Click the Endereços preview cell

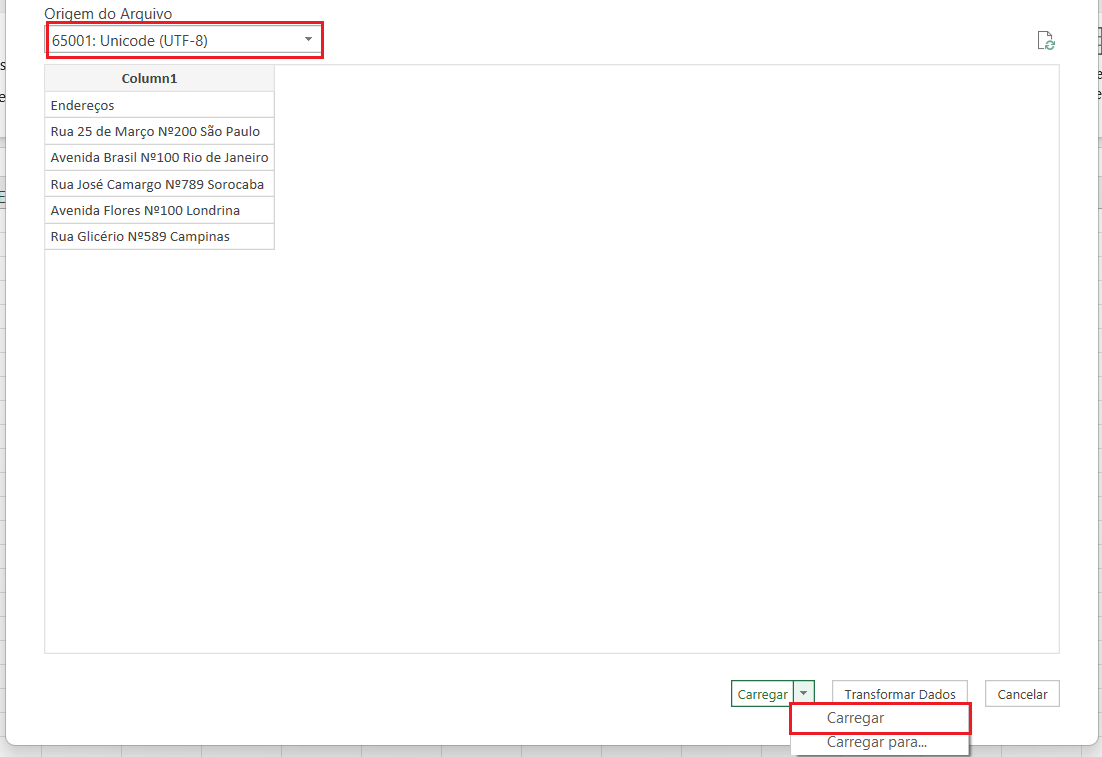(x=159, y=105)
